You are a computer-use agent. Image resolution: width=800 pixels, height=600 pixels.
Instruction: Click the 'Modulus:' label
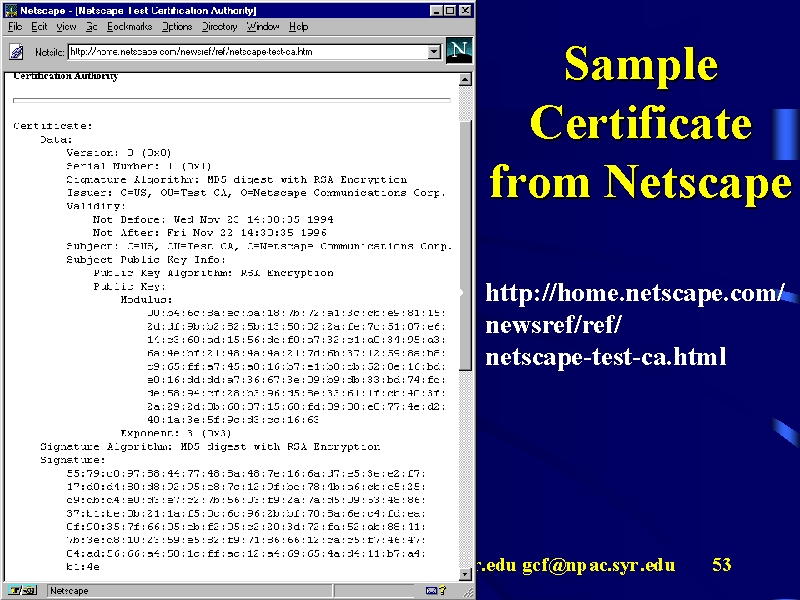(146, 299)
